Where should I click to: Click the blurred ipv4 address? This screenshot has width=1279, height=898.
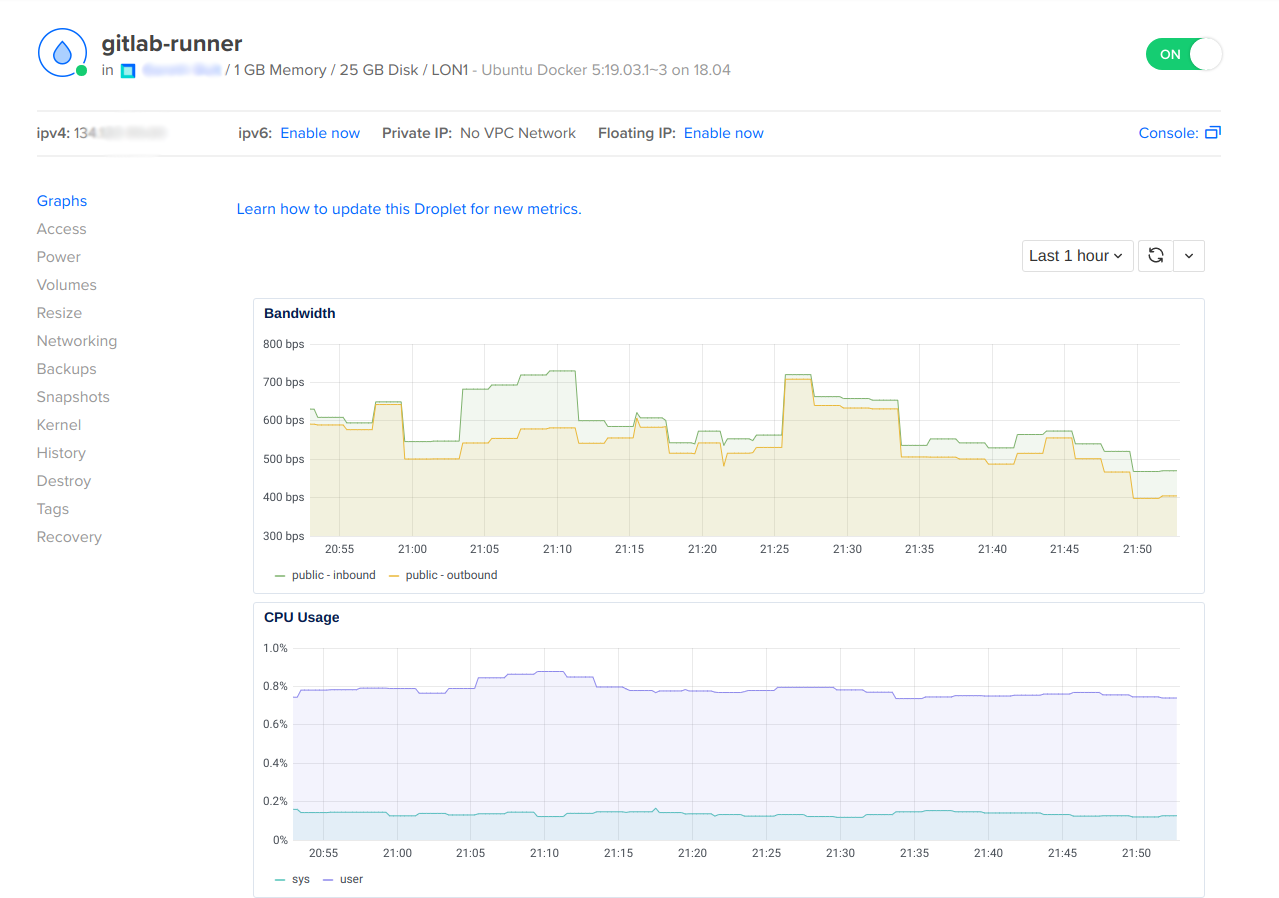[x=120, y=133]
